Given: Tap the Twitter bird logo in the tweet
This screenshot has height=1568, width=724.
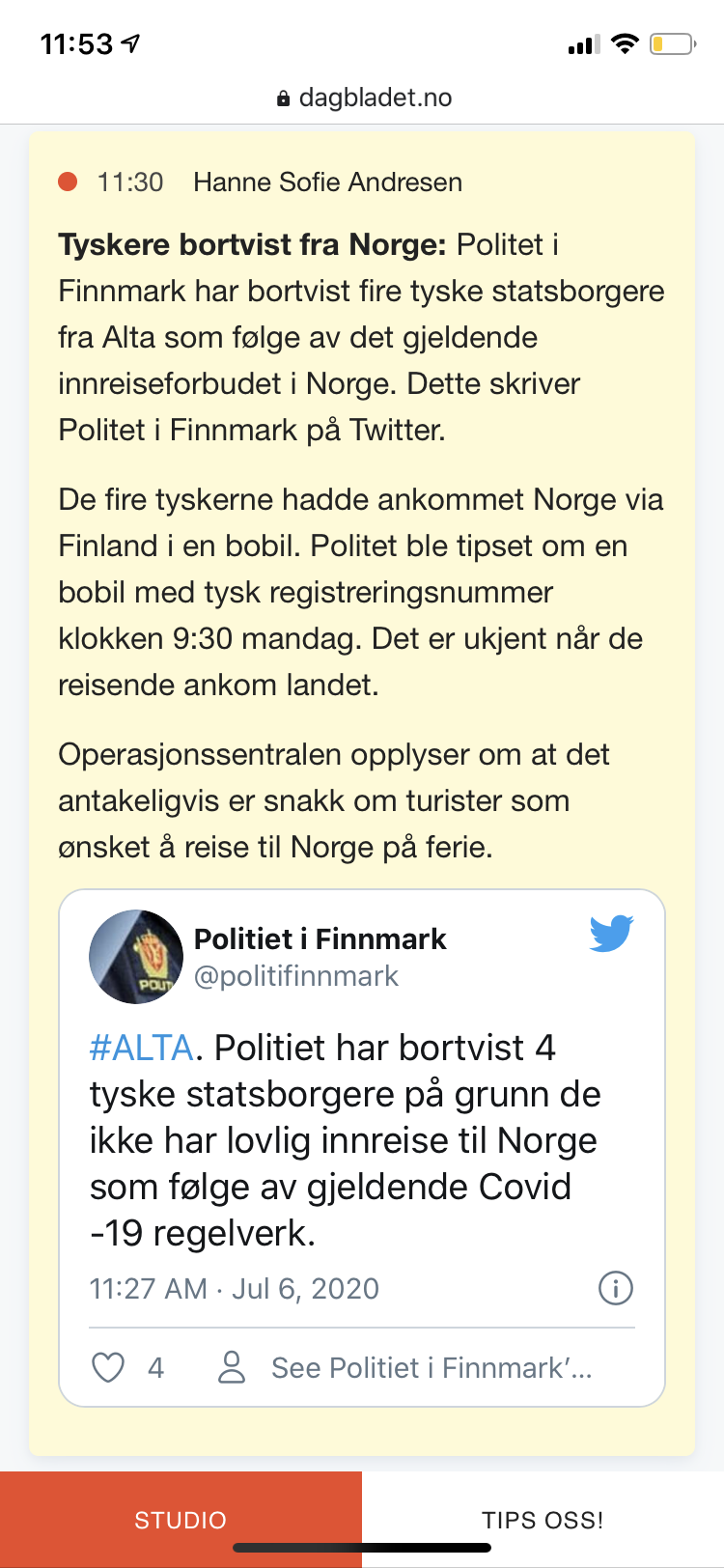Looking at the screenshot, I should click(611, 934).
